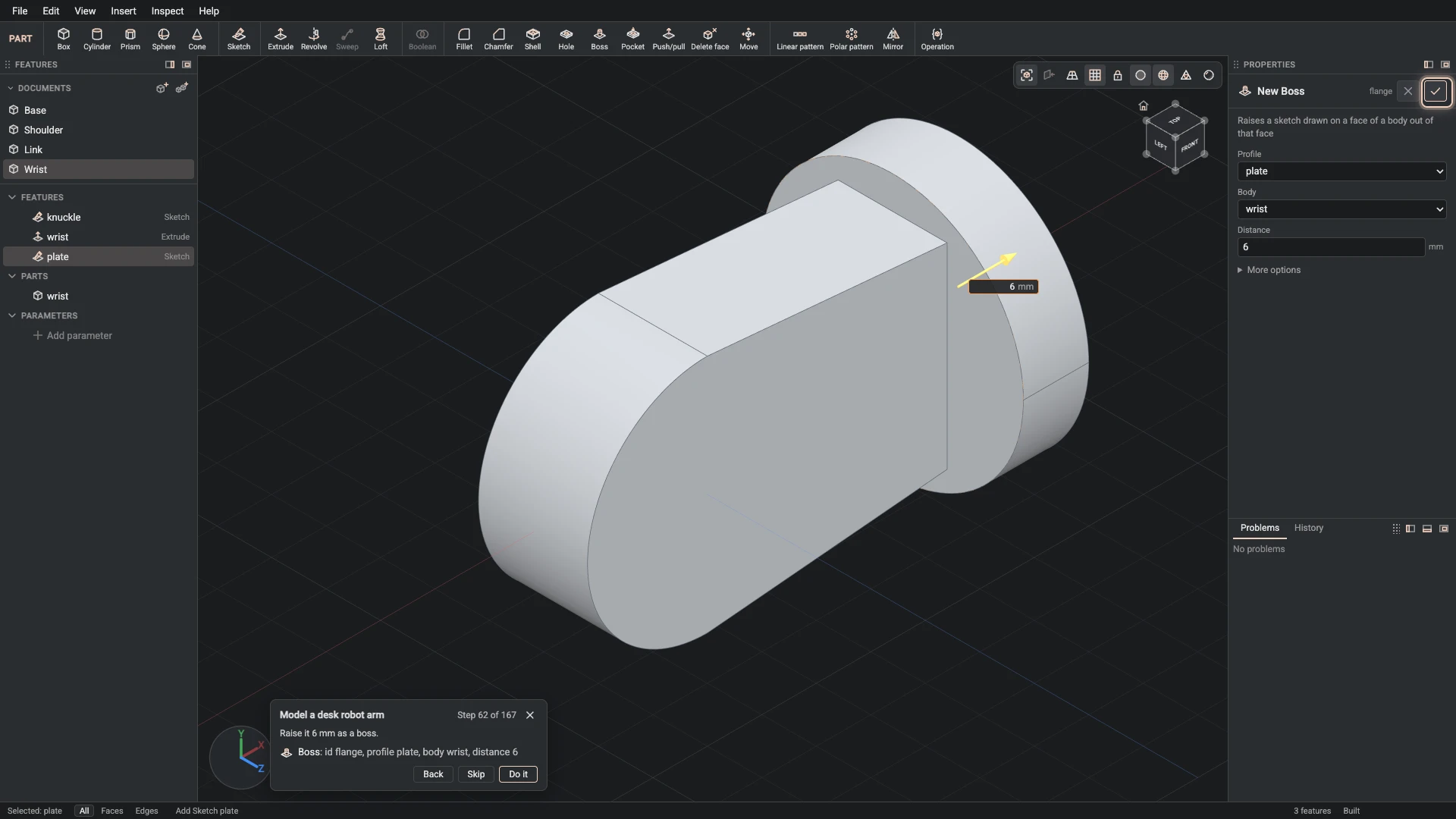Click Do it in tutorial popup
This screenshot has height=819, width=1456.
click(x=518, y=774)
